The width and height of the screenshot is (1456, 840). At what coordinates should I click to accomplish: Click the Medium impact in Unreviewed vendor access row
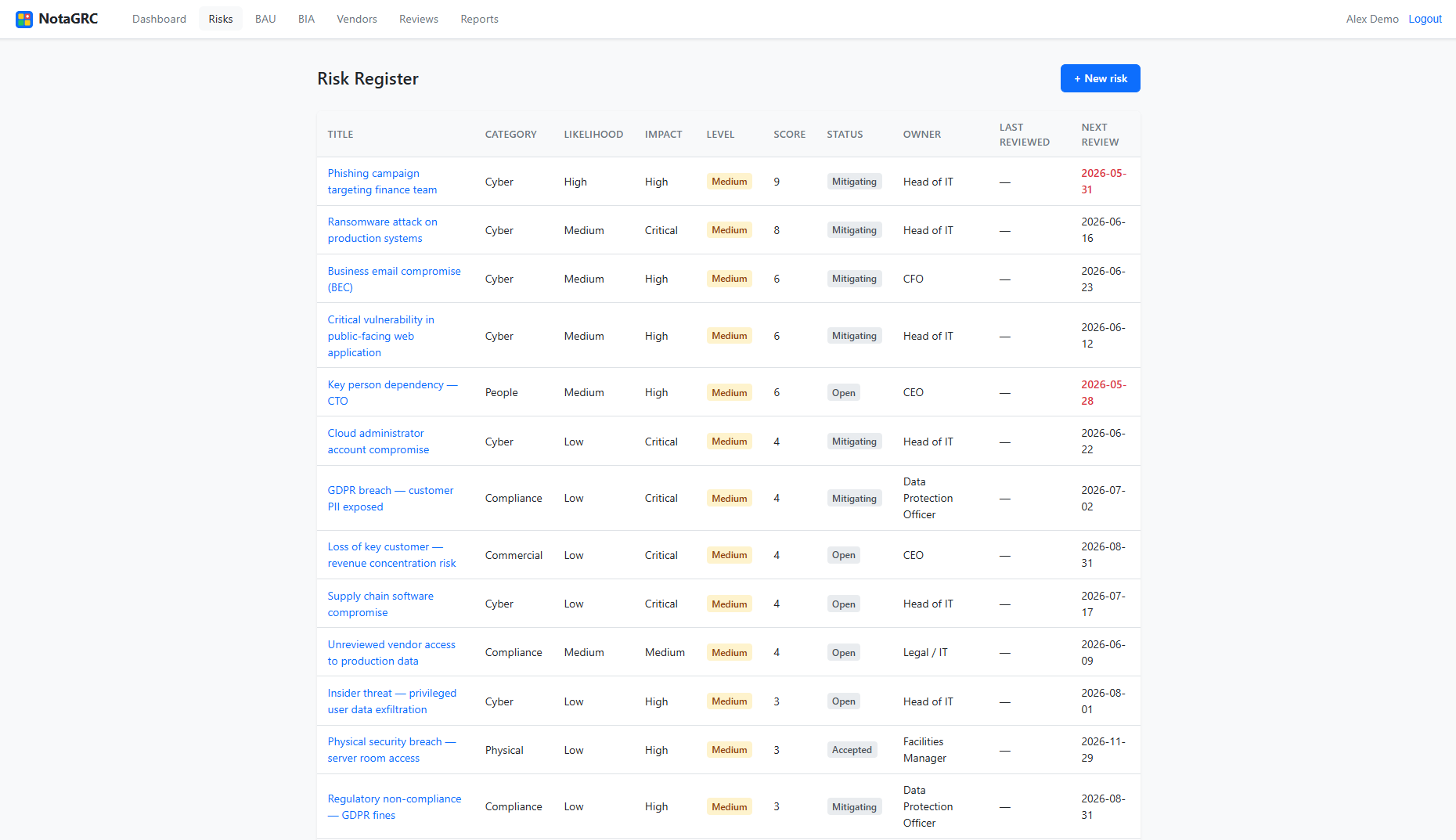[665, 652]
